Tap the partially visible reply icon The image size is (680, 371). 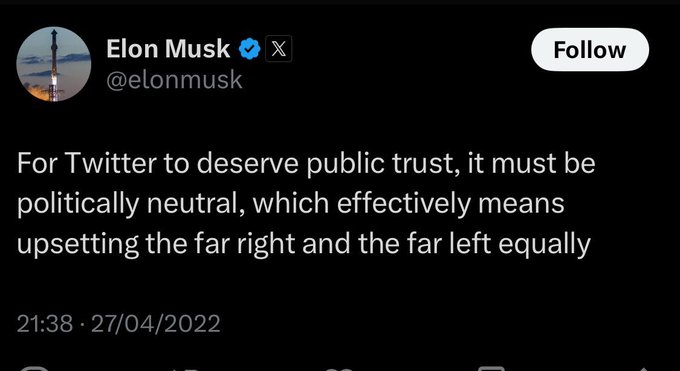click(33, 369)
